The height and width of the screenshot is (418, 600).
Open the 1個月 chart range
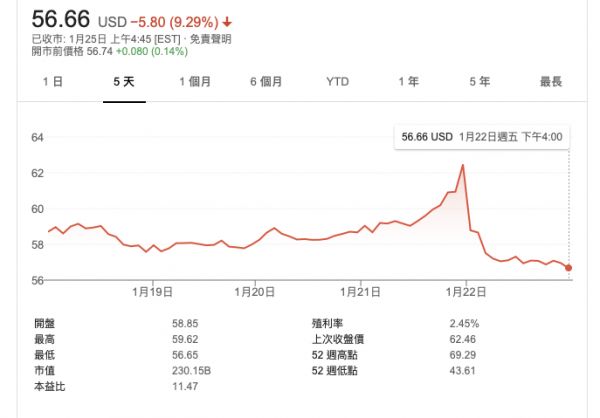[x=195, y=81]
